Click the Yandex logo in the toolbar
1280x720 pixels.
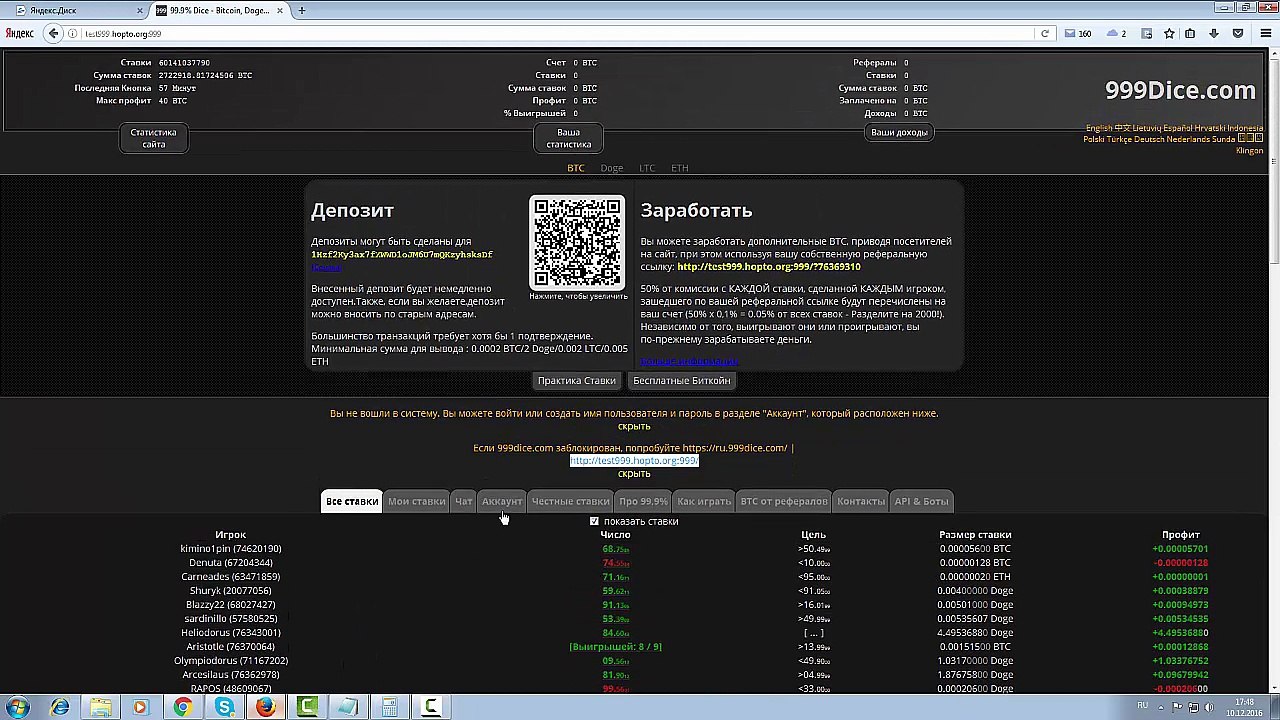click(20, 33)
